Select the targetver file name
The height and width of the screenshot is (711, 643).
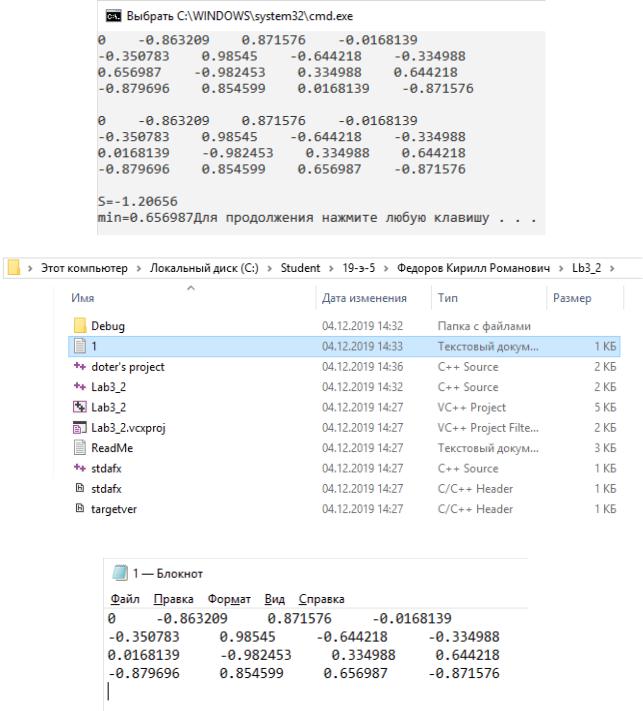point(114,509)
